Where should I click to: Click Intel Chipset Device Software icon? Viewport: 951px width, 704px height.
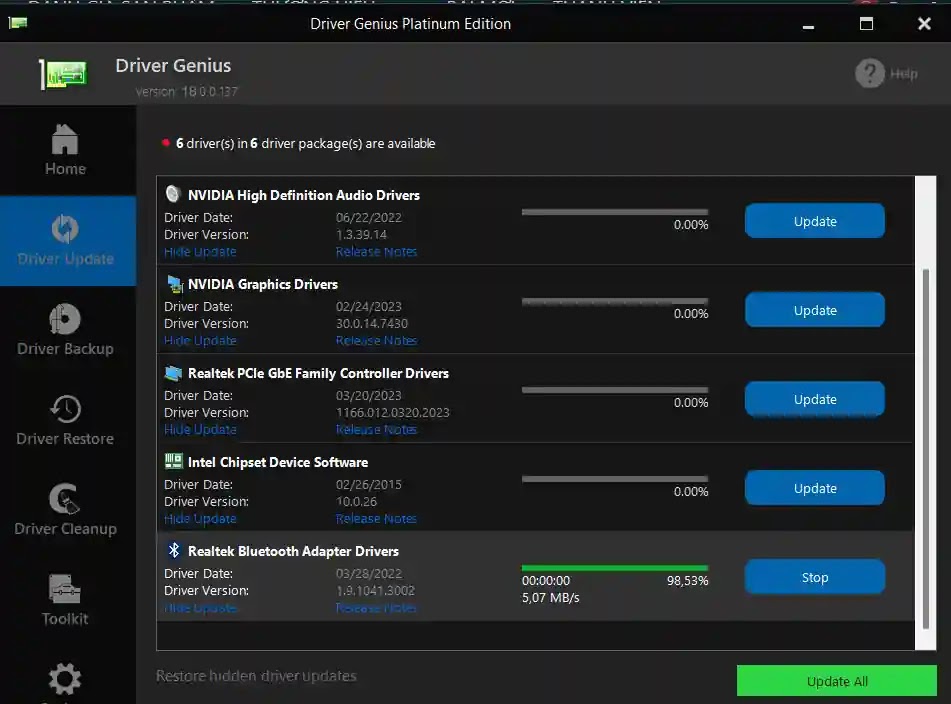173,461
